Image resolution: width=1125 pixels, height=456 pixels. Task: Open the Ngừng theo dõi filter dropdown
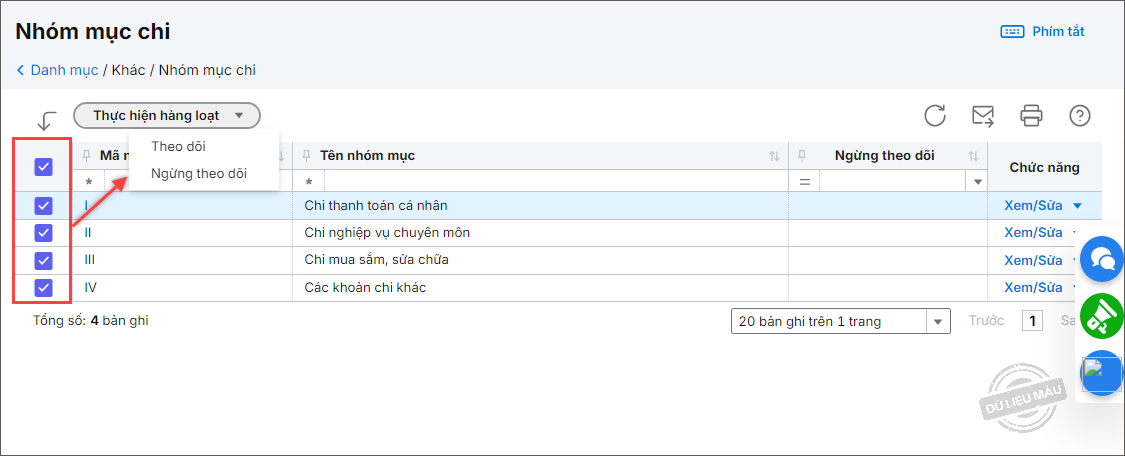(977, 182)
